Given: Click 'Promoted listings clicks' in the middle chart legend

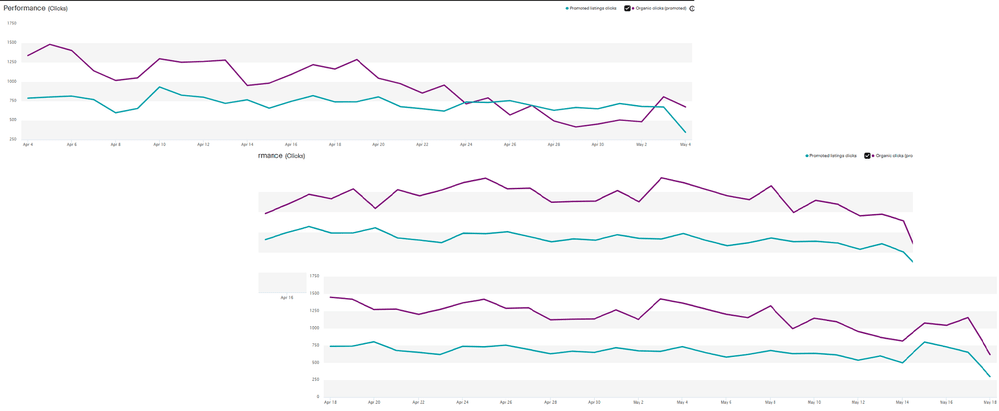Looking at the screenshot, I should click(x=833, y=155).
